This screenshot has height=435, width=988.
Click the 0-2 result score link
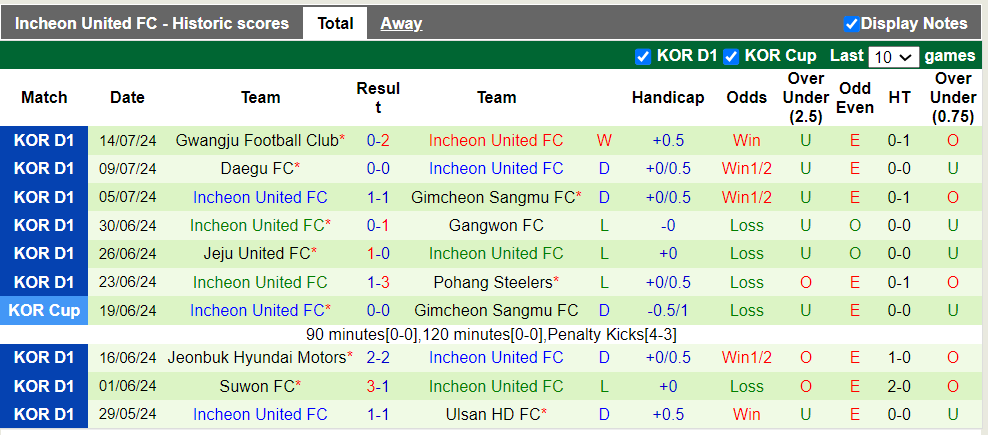pyautogui.click(x=378, y=140)
